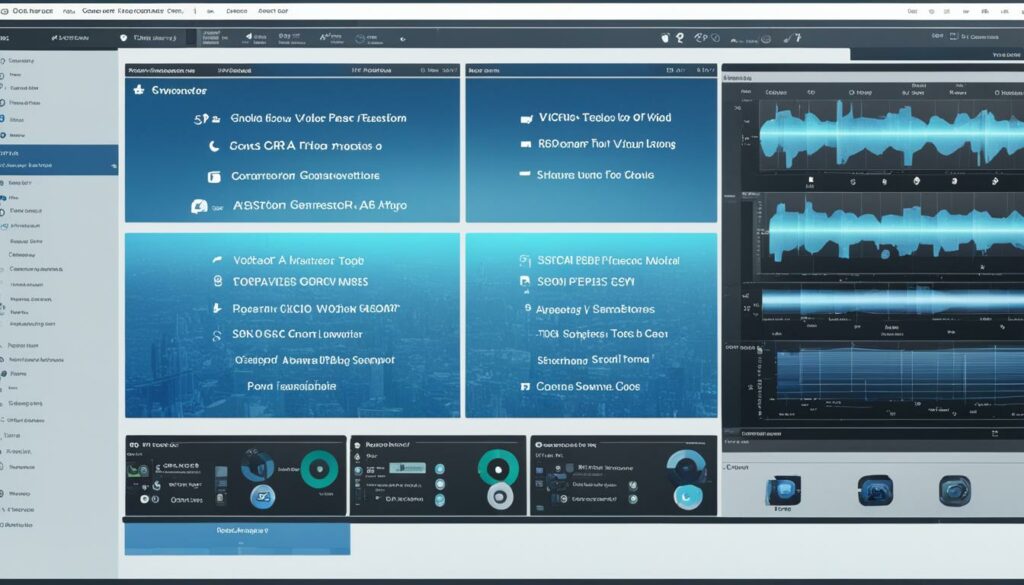Click the square icon beside 'Corarreoron Goanstevettiore'
Screen dimensions: 1024x585
(x=214, y=176)
